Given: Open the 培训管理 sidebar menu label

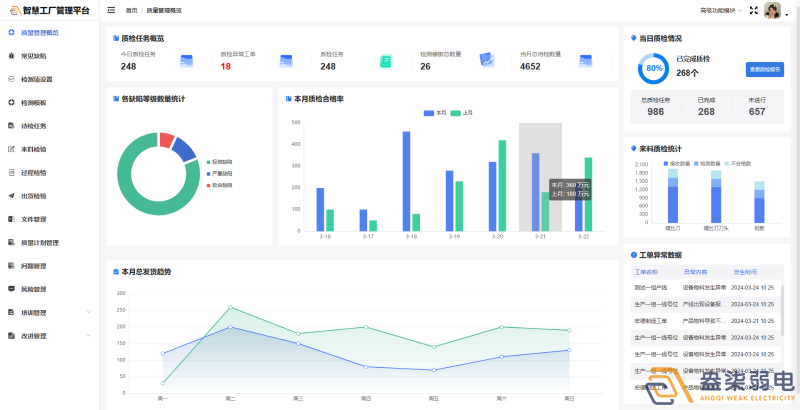Looking at the screenshot, I should click(34, 313).
